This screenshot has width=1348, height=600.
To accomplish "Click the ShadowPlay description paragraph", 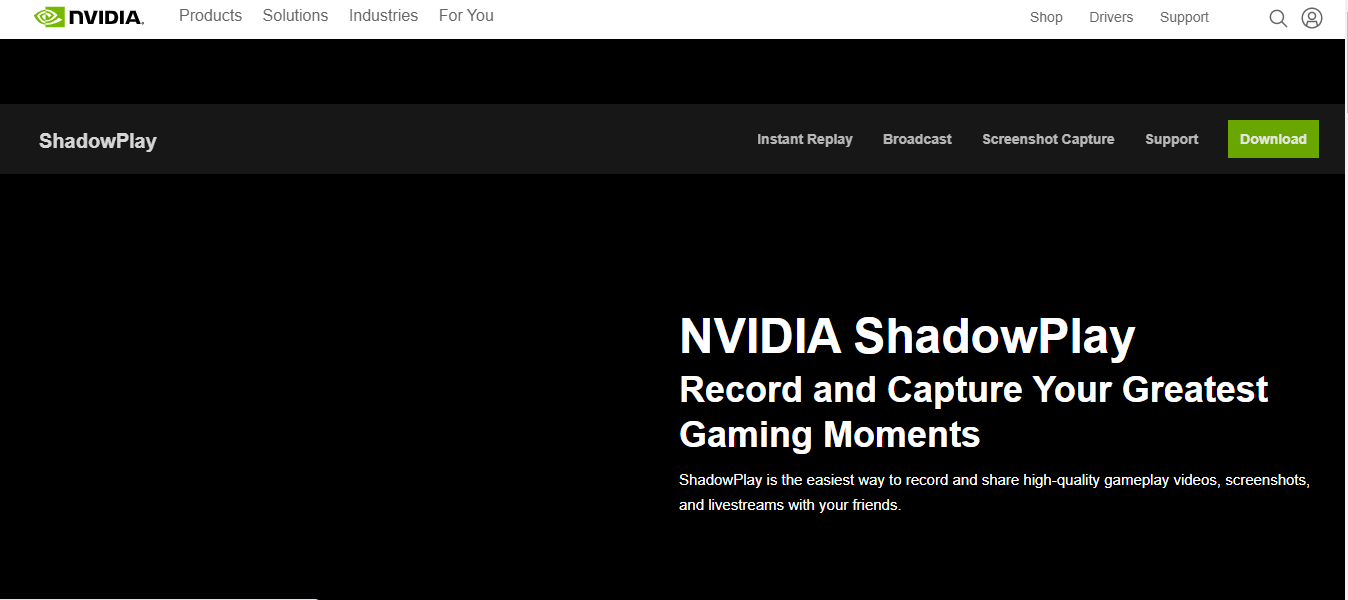I will [994, 492].
